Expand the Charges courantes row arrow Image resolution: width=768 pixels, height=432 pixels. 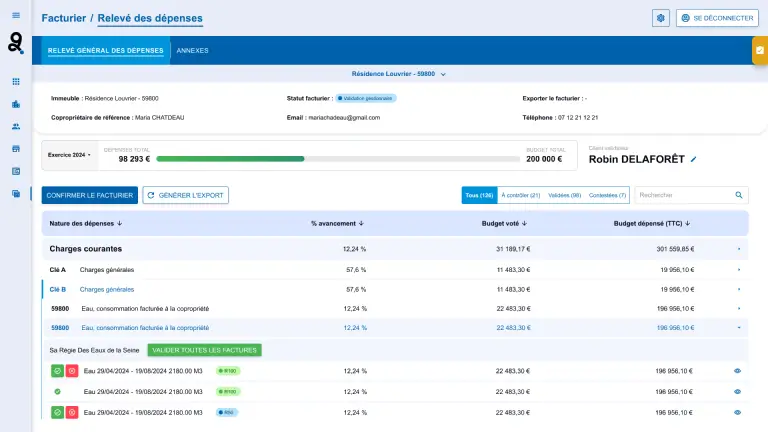tap(739, 249)
